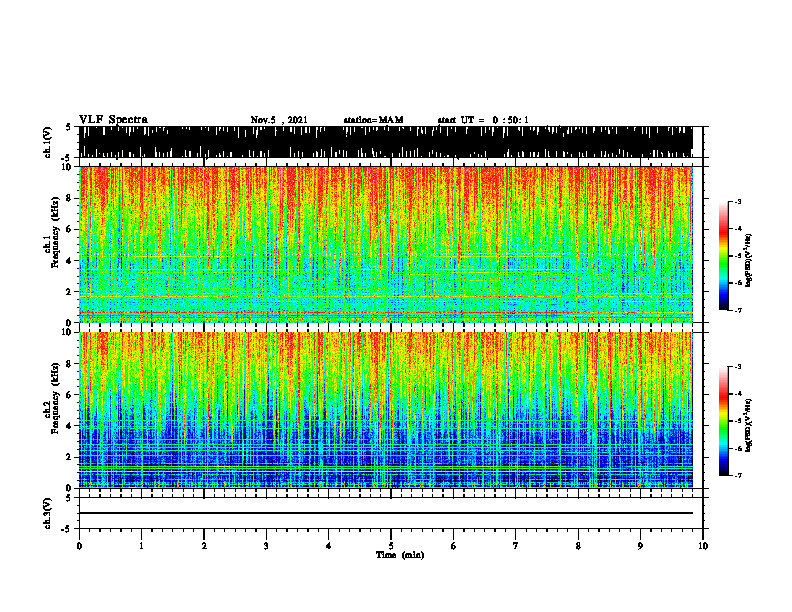Select the "start UT = 0 : 50: 1" text
Screen dimensions: 792x612
(483, 120)
